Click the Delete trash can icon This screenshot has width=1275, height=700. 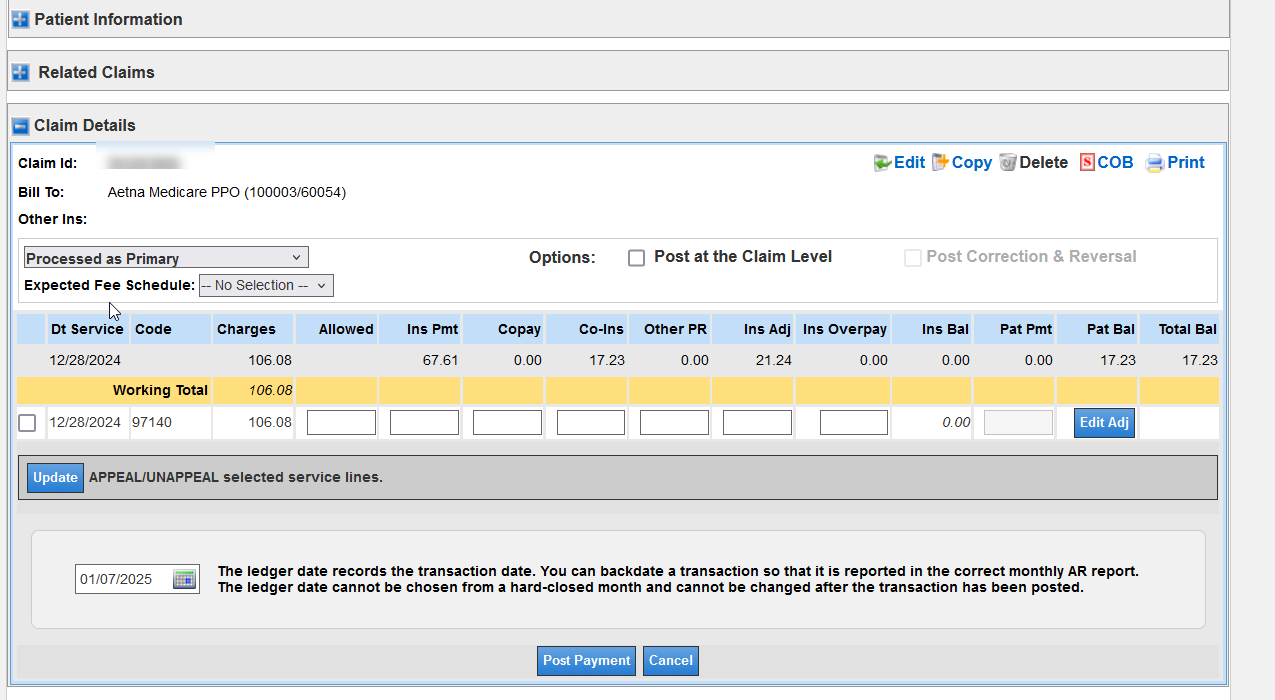coord(1008,163)
